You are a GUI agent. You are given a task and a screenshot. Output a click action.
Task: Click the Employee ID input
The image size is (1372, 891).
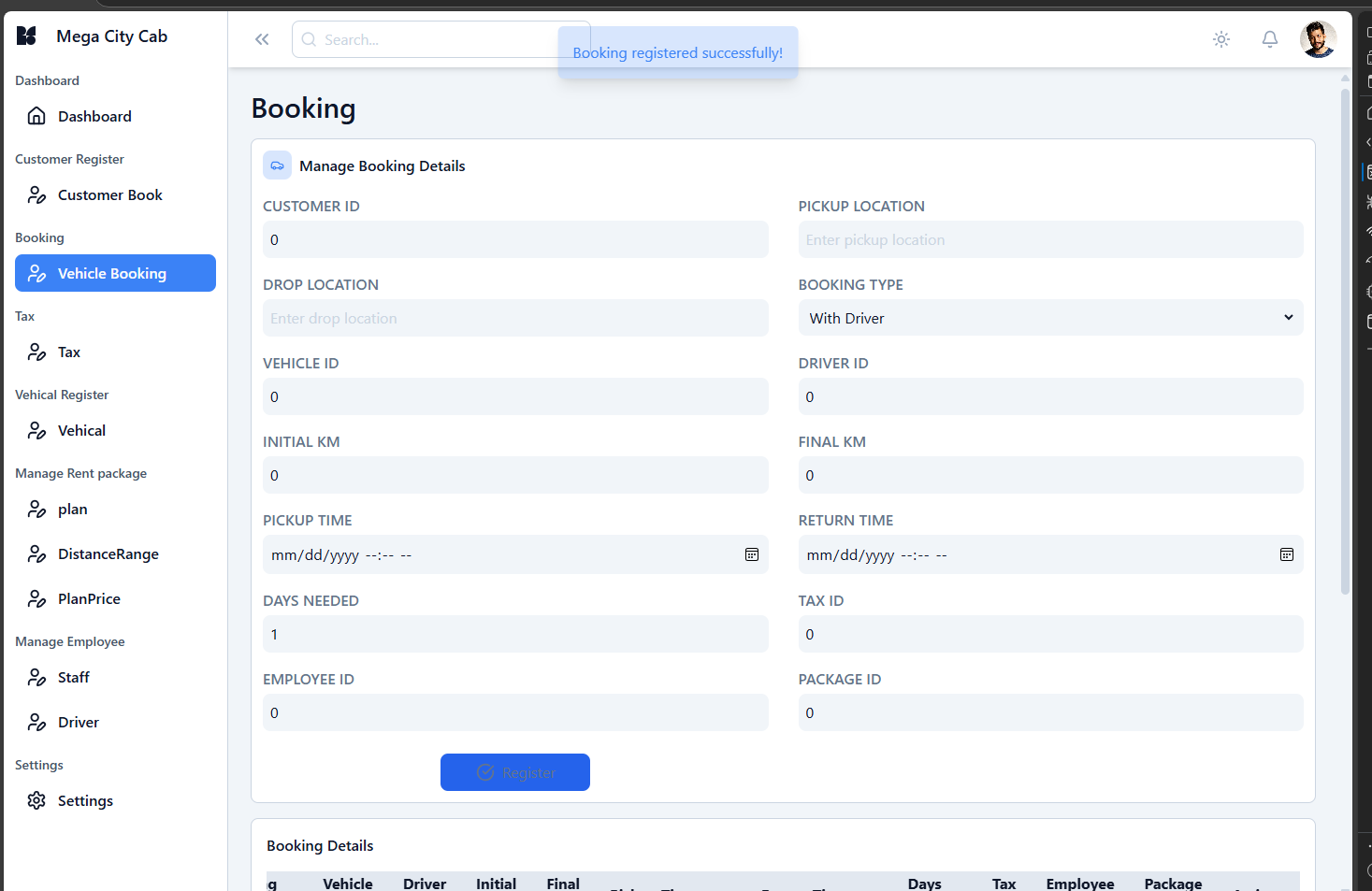515,712
